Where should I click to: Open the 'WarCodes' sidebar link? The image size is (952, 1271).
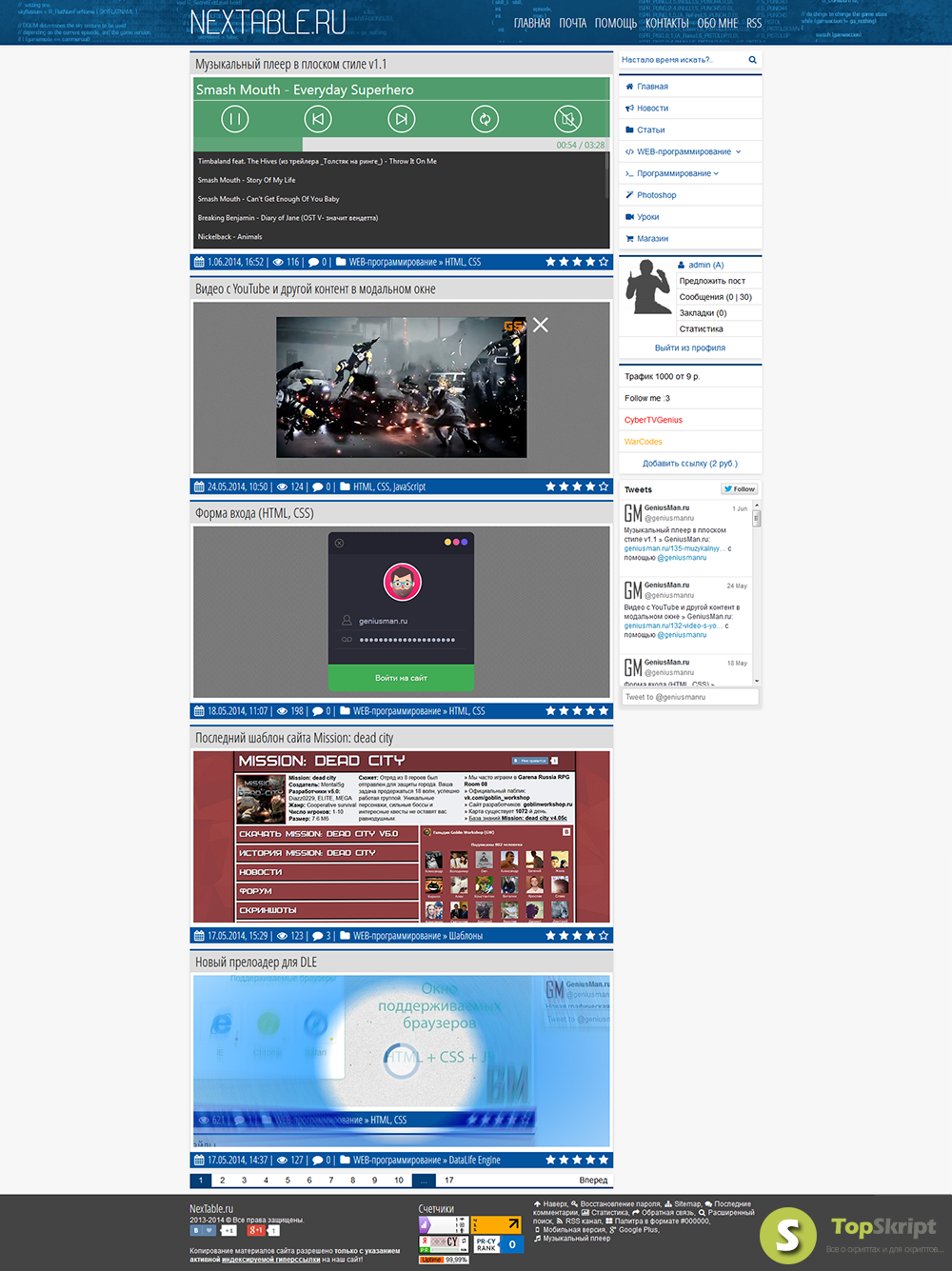click(x=644, y=442)
